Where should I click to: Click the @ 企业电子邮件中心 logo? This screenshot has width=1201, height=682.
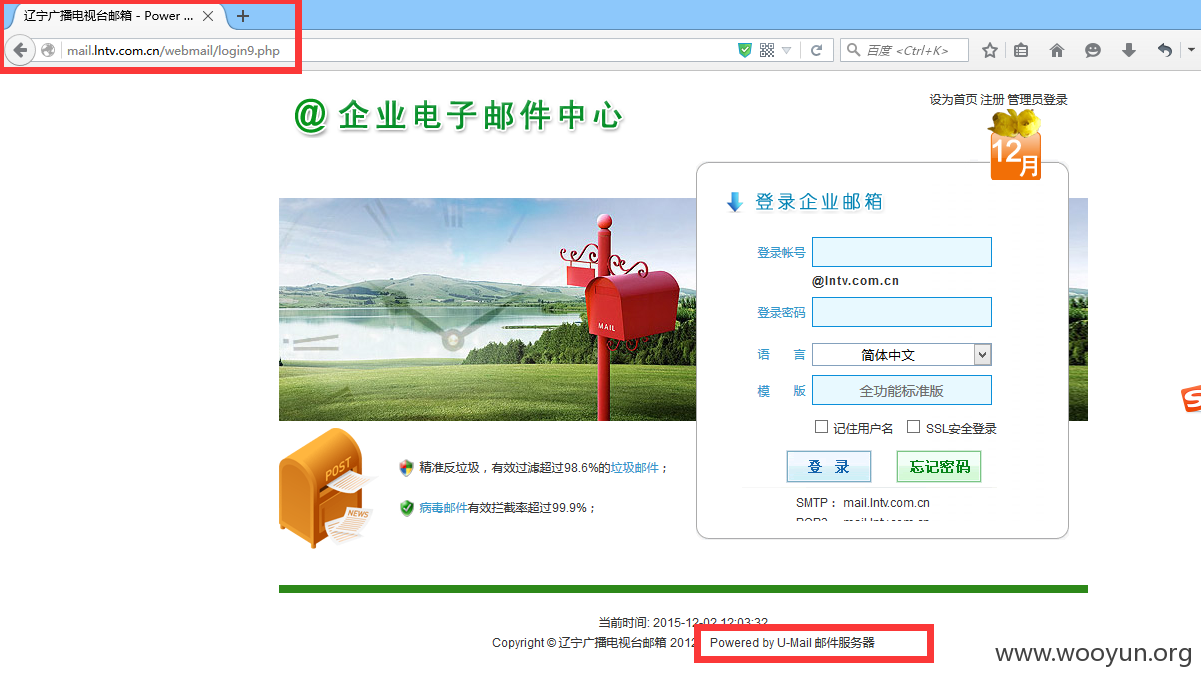tap(458, 115)
